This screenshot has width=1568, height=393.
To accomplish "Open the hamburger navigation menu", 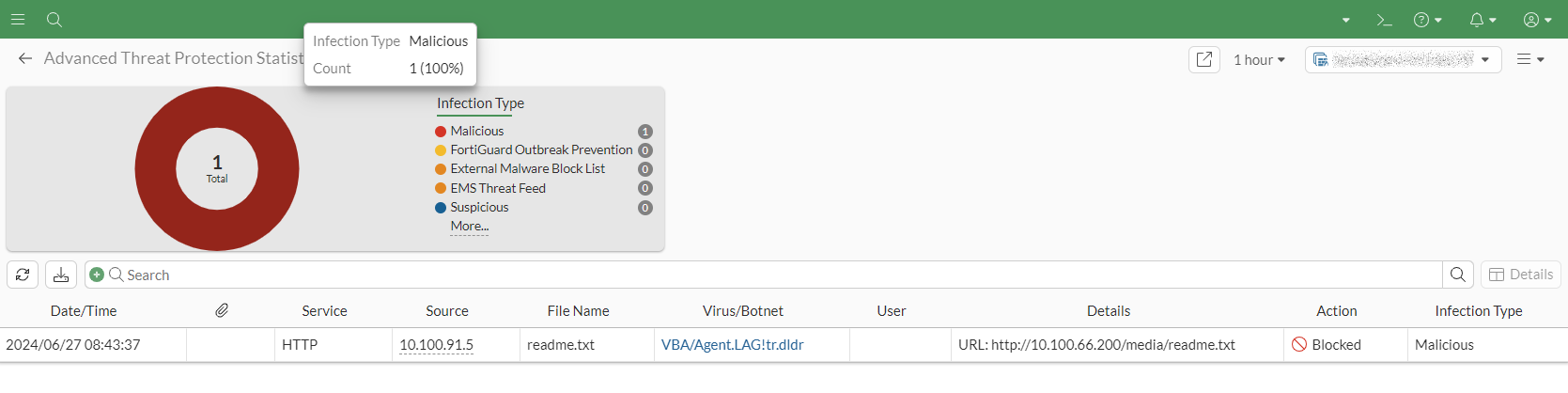I will (x=18, y=19).
